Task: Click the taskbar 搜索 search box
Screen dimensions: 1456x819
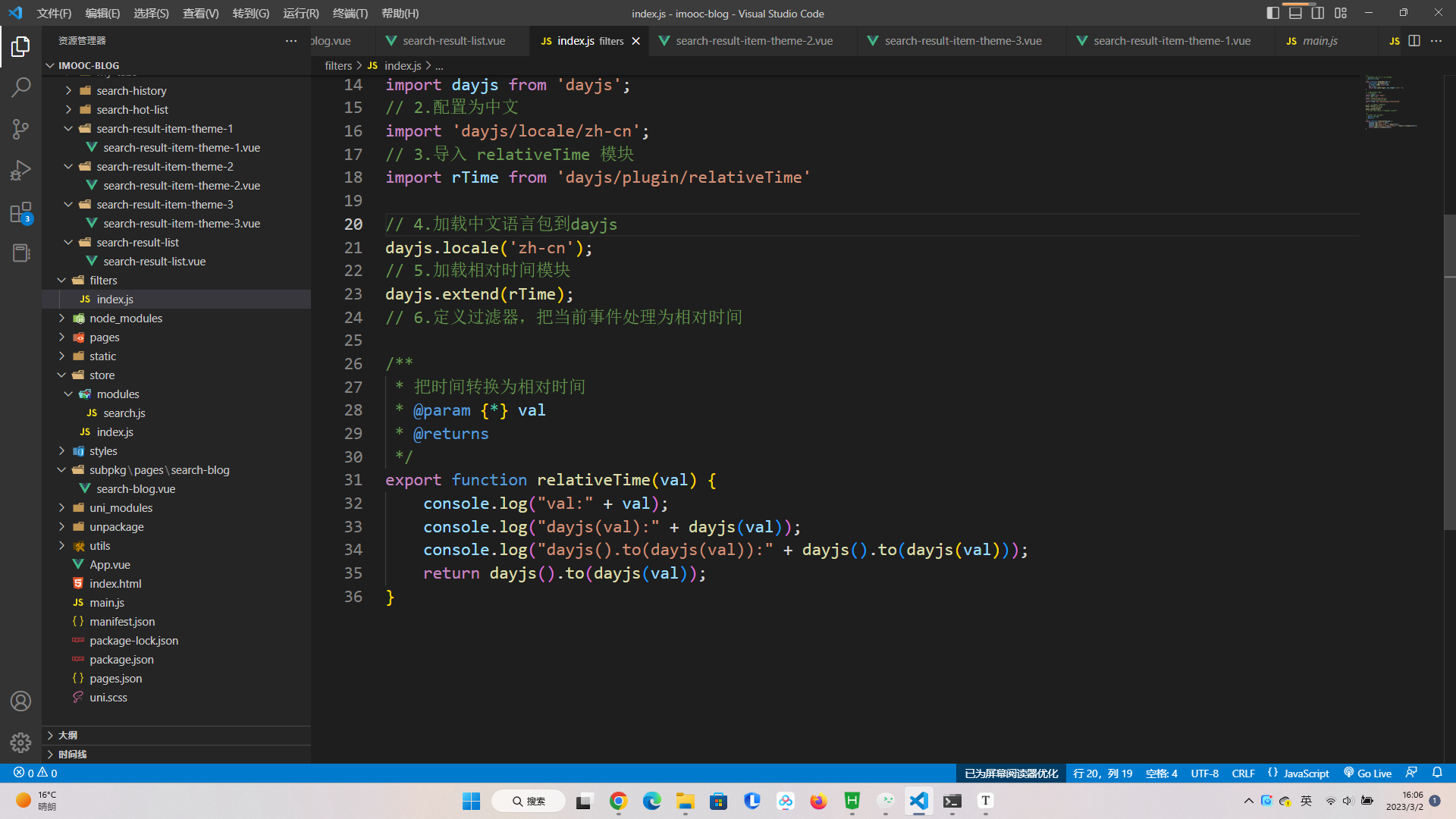Action: coord(529,801)
